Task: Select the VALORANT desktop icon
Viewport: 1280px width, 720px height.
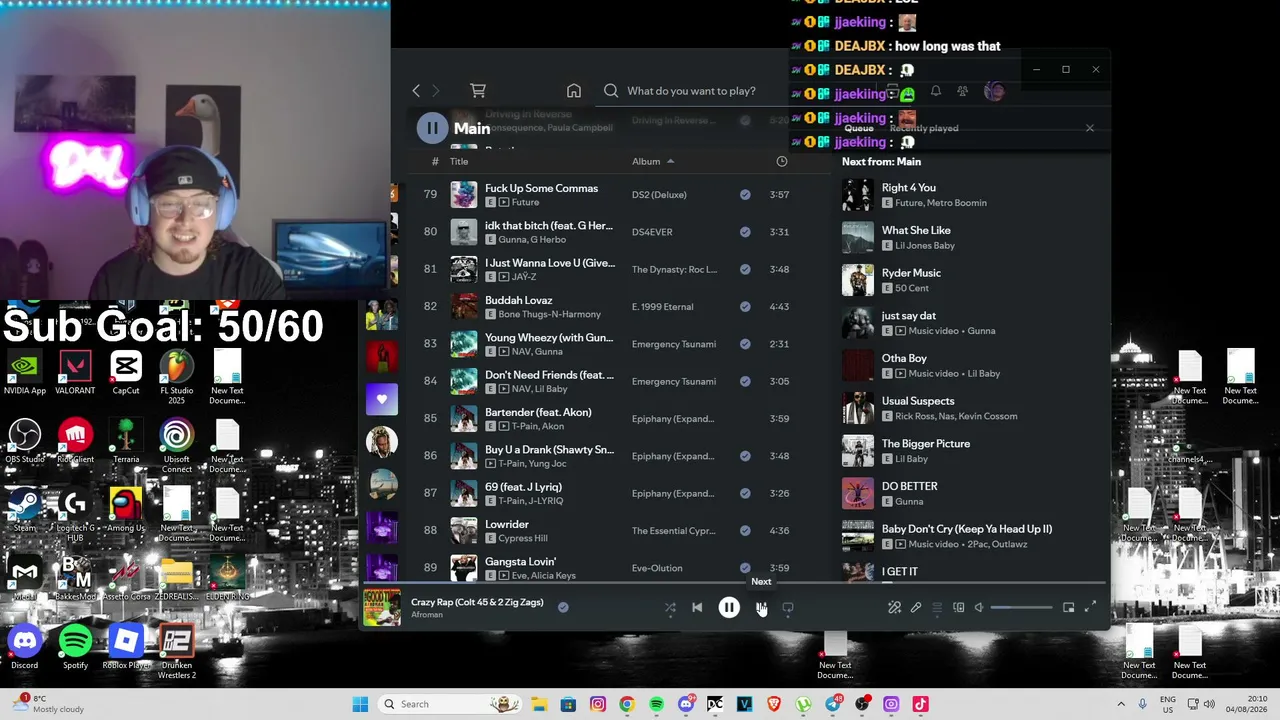Action: click(x=76, y=373)
